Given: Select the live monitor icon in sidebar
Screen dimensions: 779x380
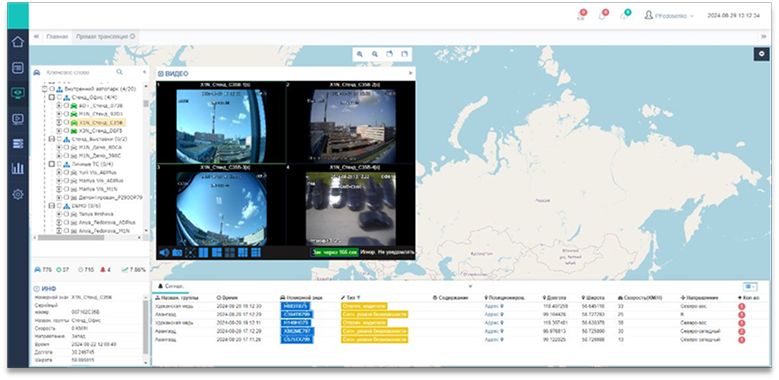Looking at the screenshot, I should click(x=18, y=93).
